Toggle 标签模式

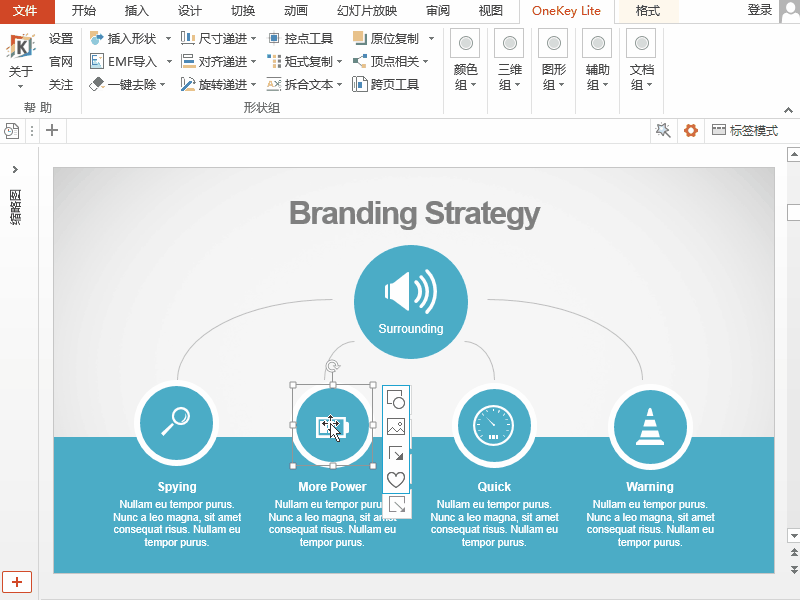[745, 131]
